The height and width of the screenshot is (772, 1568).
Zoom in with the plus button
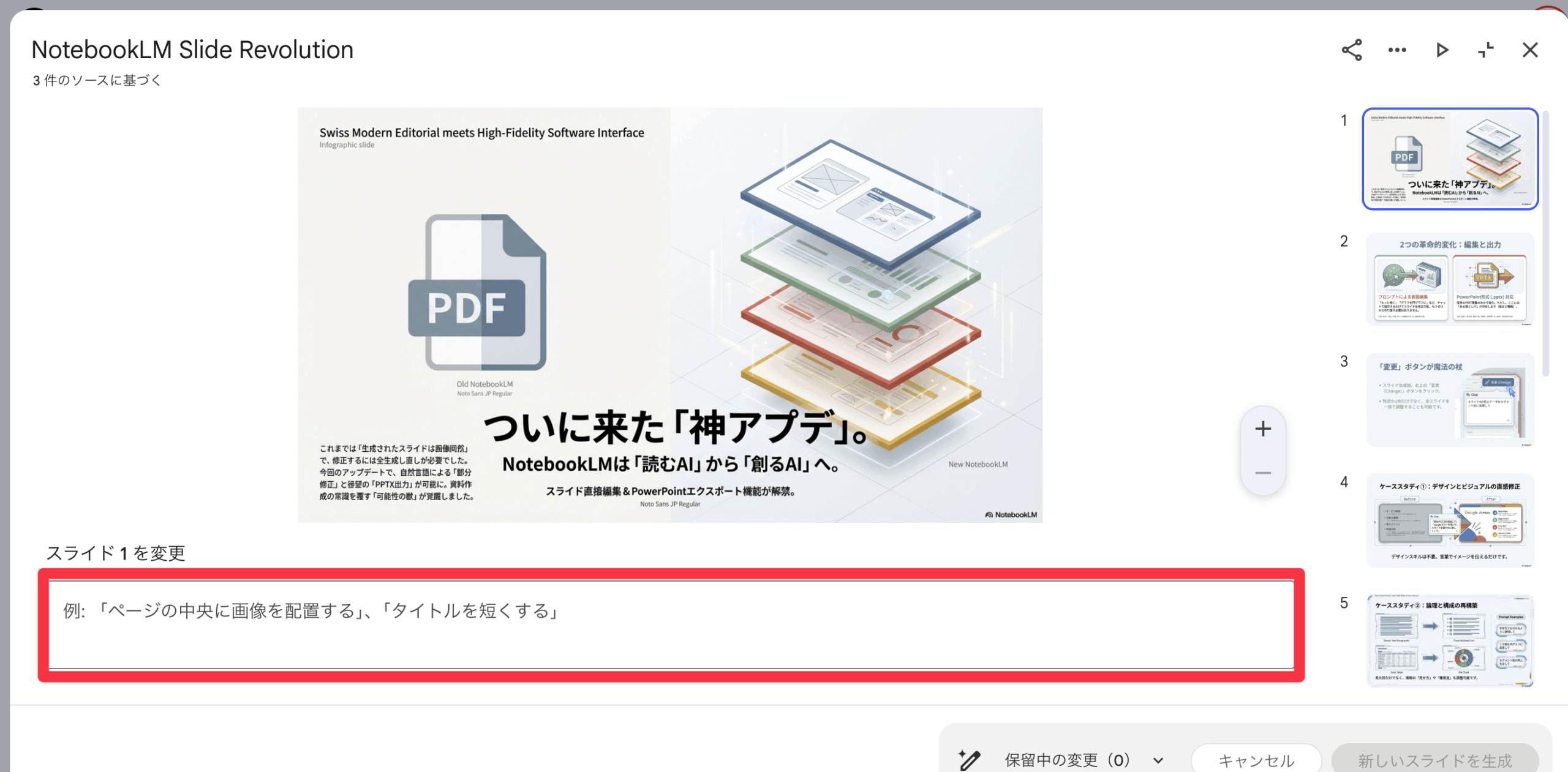[1263, 429]
